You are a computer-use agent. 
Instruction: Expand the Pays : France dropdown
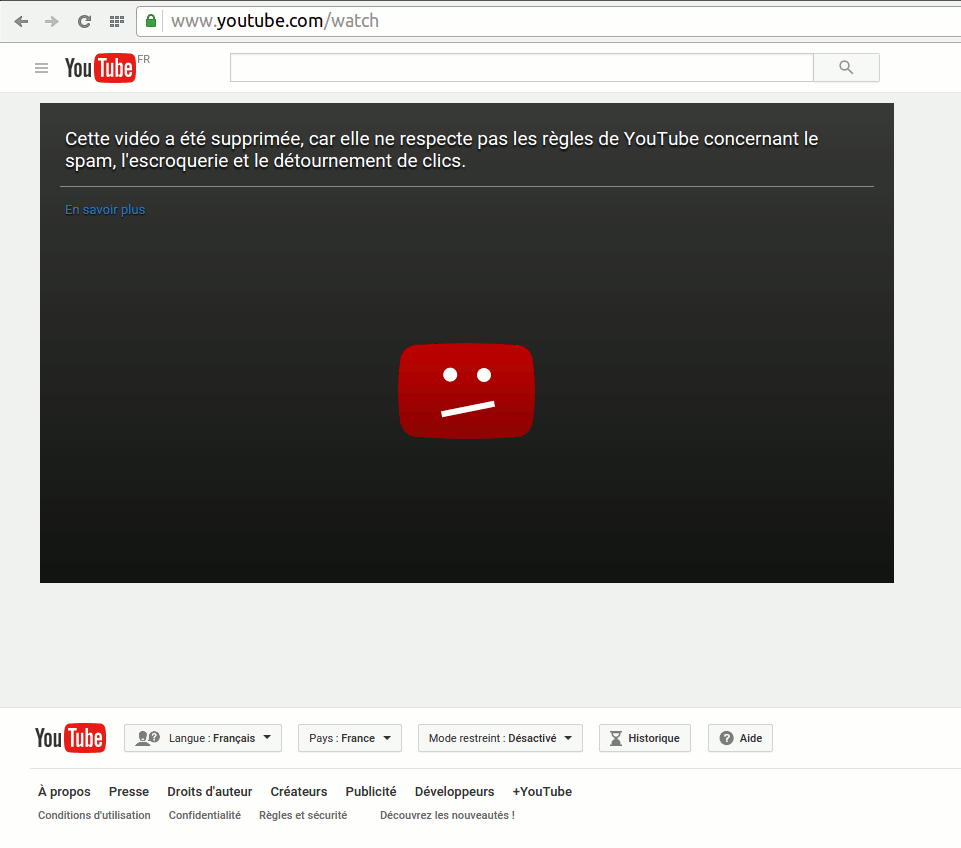(349, 738)
